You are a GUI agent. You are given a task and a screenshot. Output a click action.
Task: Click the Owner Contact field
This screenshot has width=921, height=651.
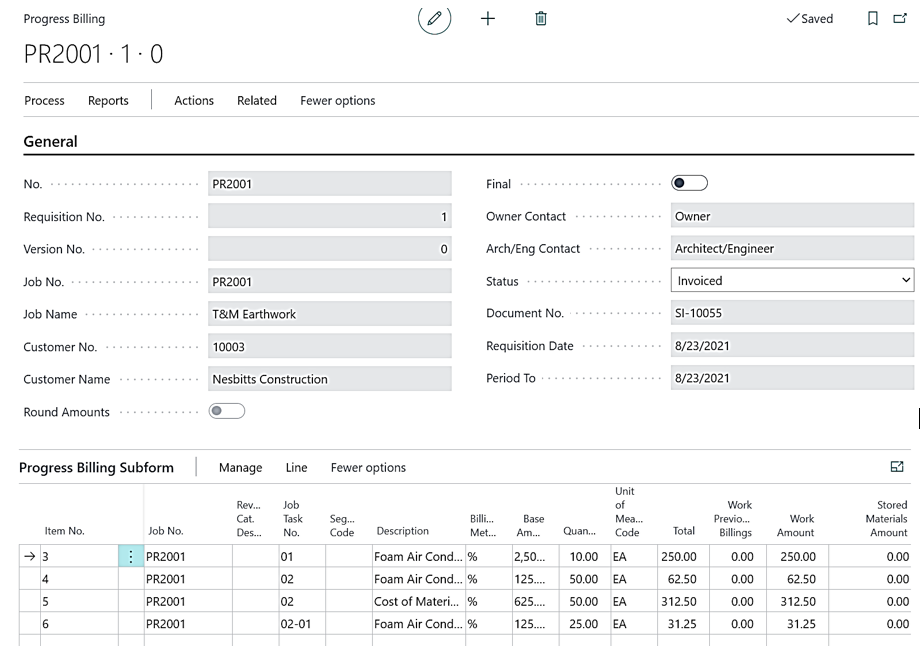coord(792,216)
